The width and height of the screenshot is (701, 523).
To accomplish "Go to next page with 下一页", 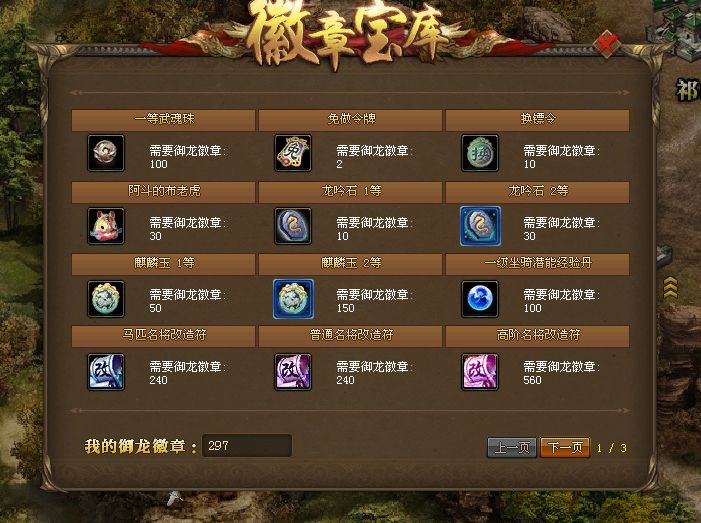I will [x=565, y=447].
